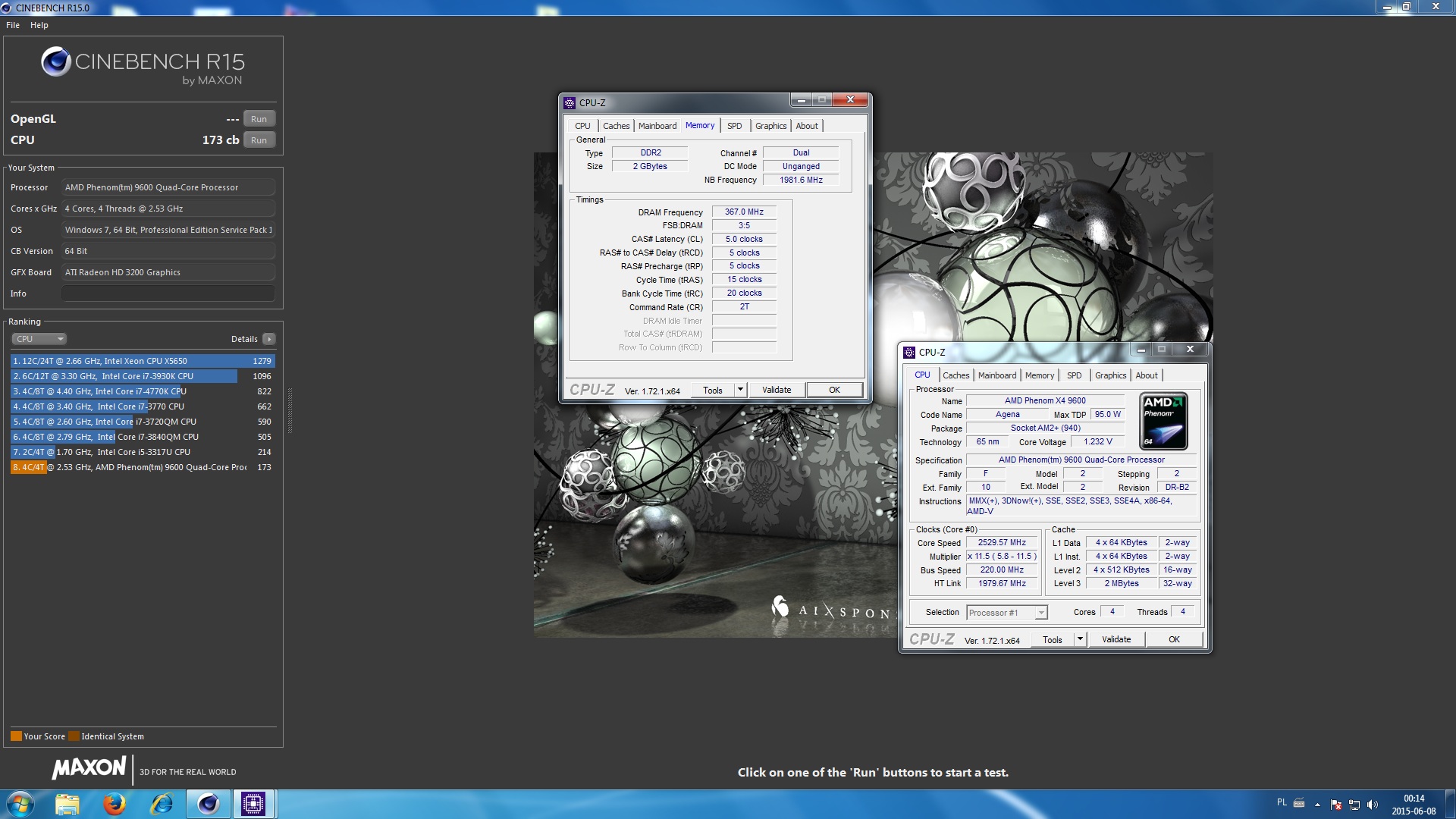Open About tab in CPU CPU-Z window
The width and height of the screenshot is (1456, 819).
coord(1147,375)
